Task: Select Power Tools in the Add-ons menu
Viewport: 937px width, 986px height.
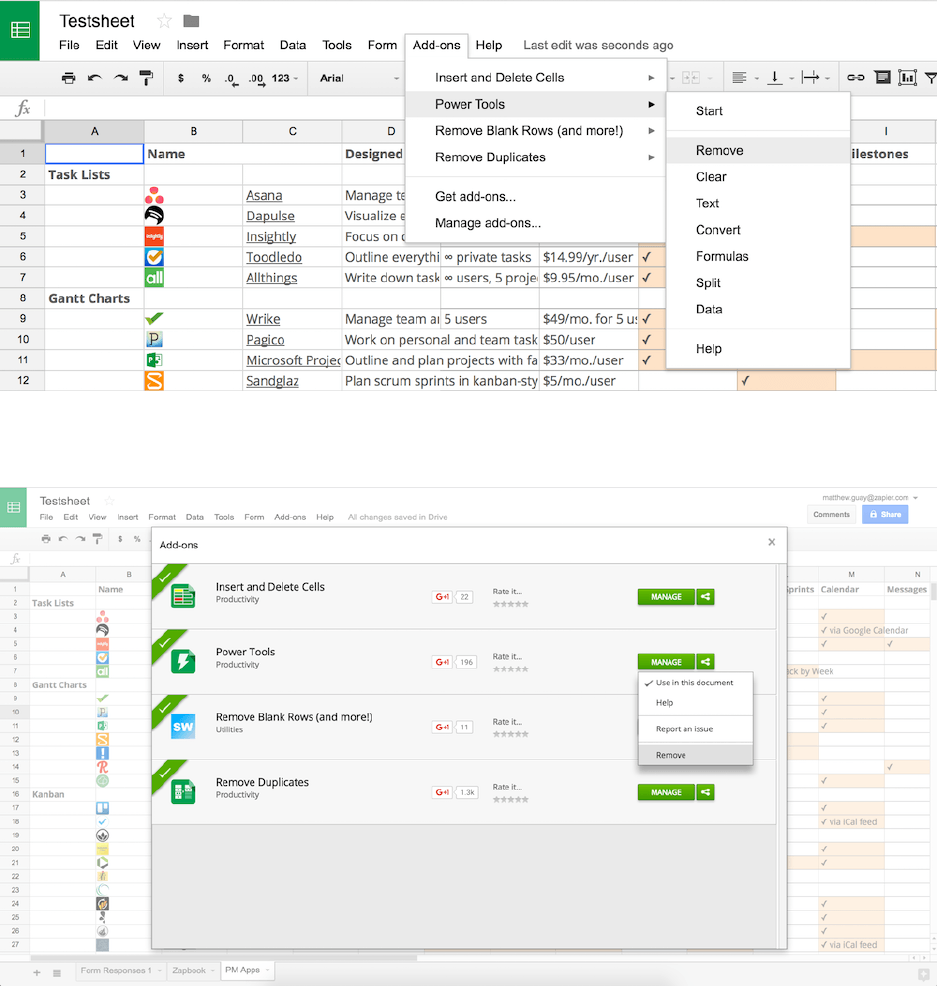Action: tap(536, 104)
